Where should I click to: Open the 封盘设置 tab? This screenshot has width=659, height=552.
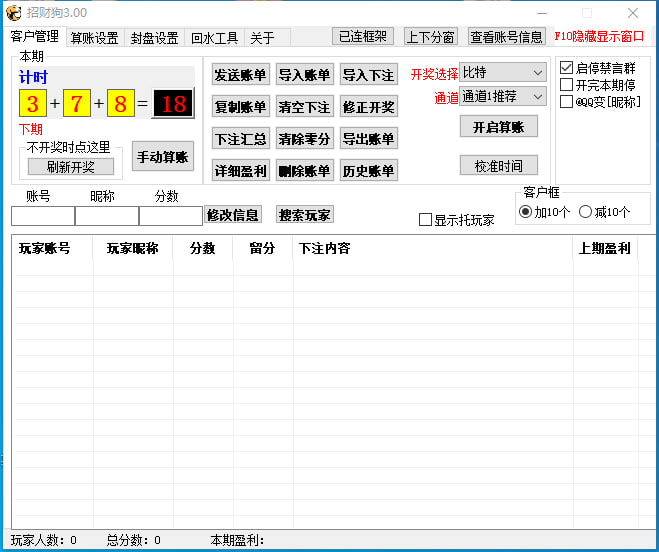click(154, 38)
